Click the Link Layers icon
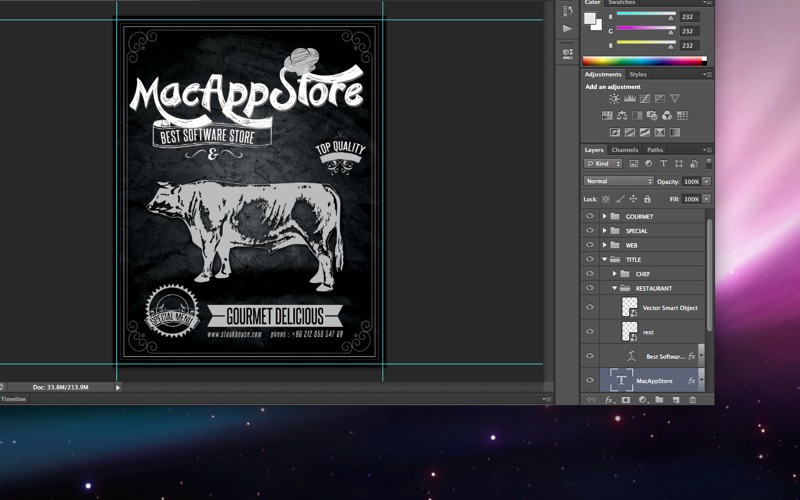This screenshot has height=500, width=800. pos(591,399)
